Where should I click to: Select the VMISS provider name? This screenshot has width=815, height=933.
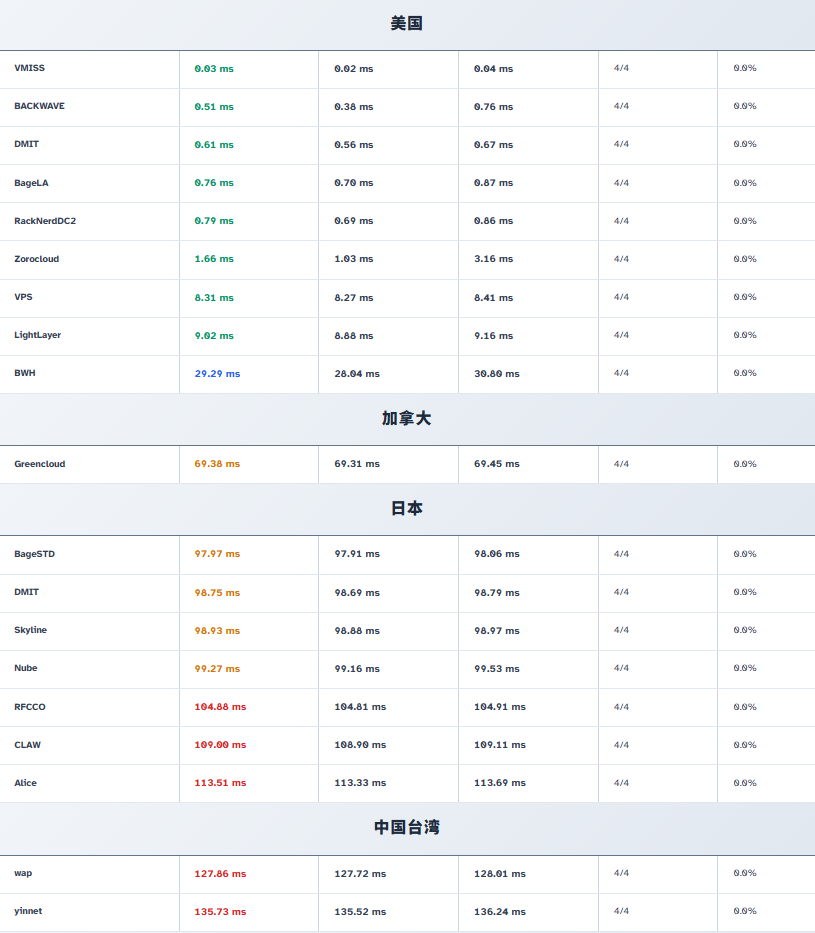pos(29,68)
